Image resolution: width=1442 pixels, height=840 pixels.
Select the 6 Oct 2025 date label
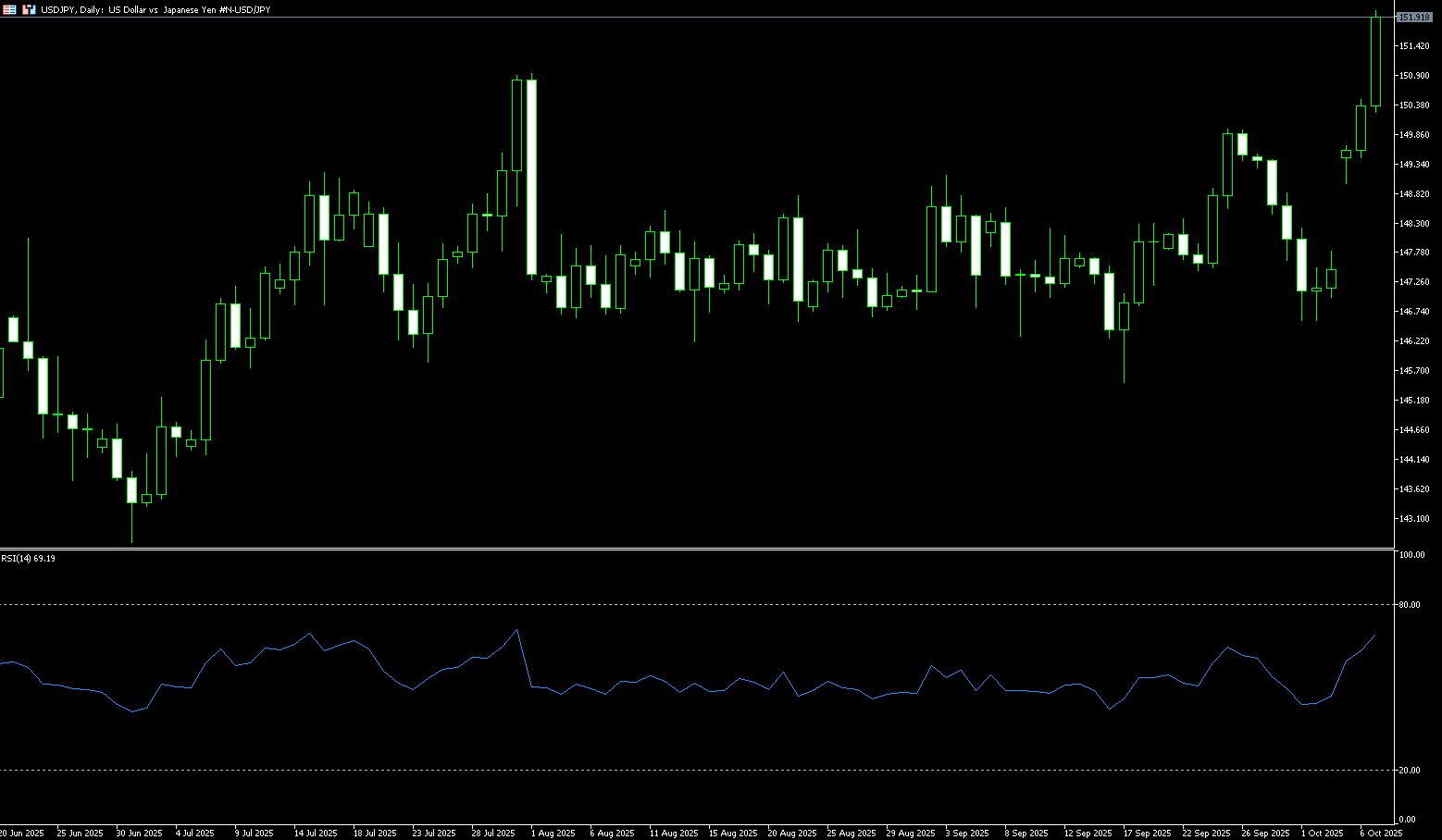pos(1381,834)
